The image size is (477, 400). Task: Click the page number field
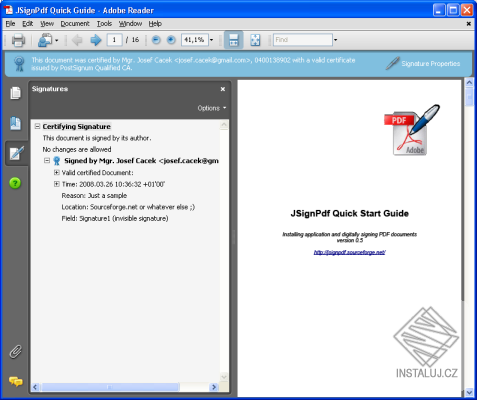tap(114, 40)
